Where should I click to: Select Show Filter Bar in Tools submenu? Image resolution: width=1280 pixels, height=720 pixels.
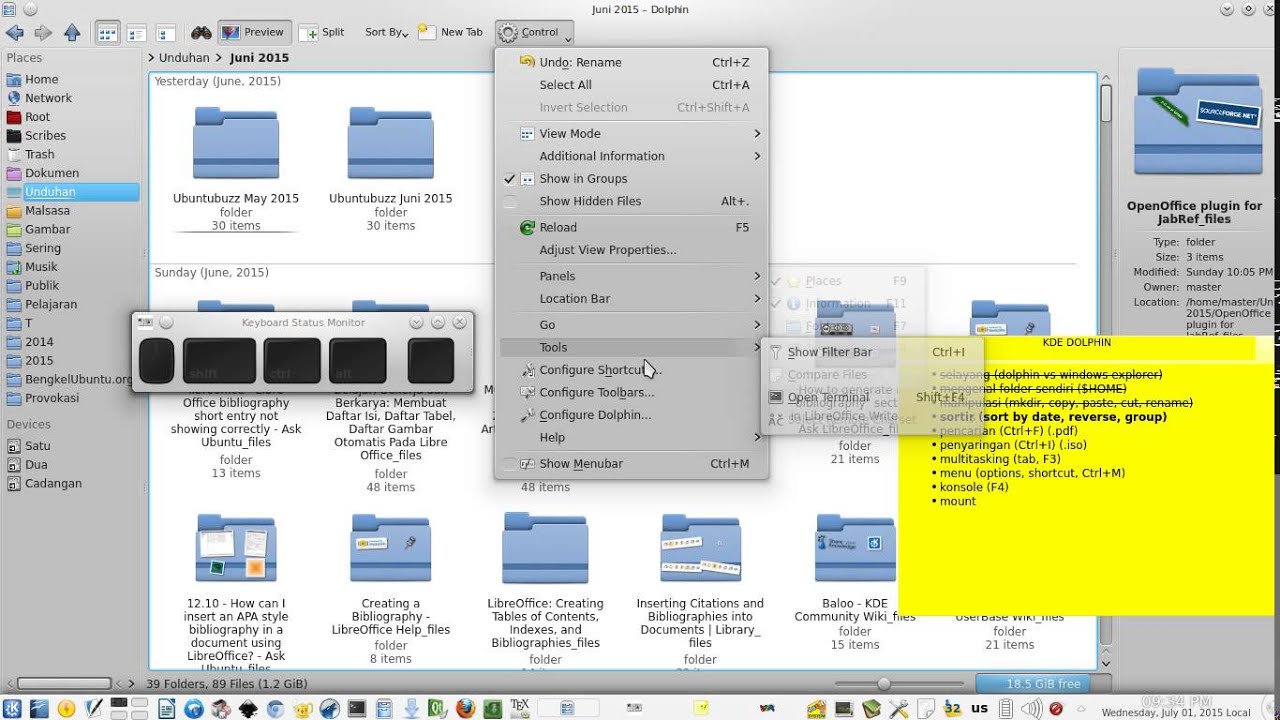[x=873, y=352]
